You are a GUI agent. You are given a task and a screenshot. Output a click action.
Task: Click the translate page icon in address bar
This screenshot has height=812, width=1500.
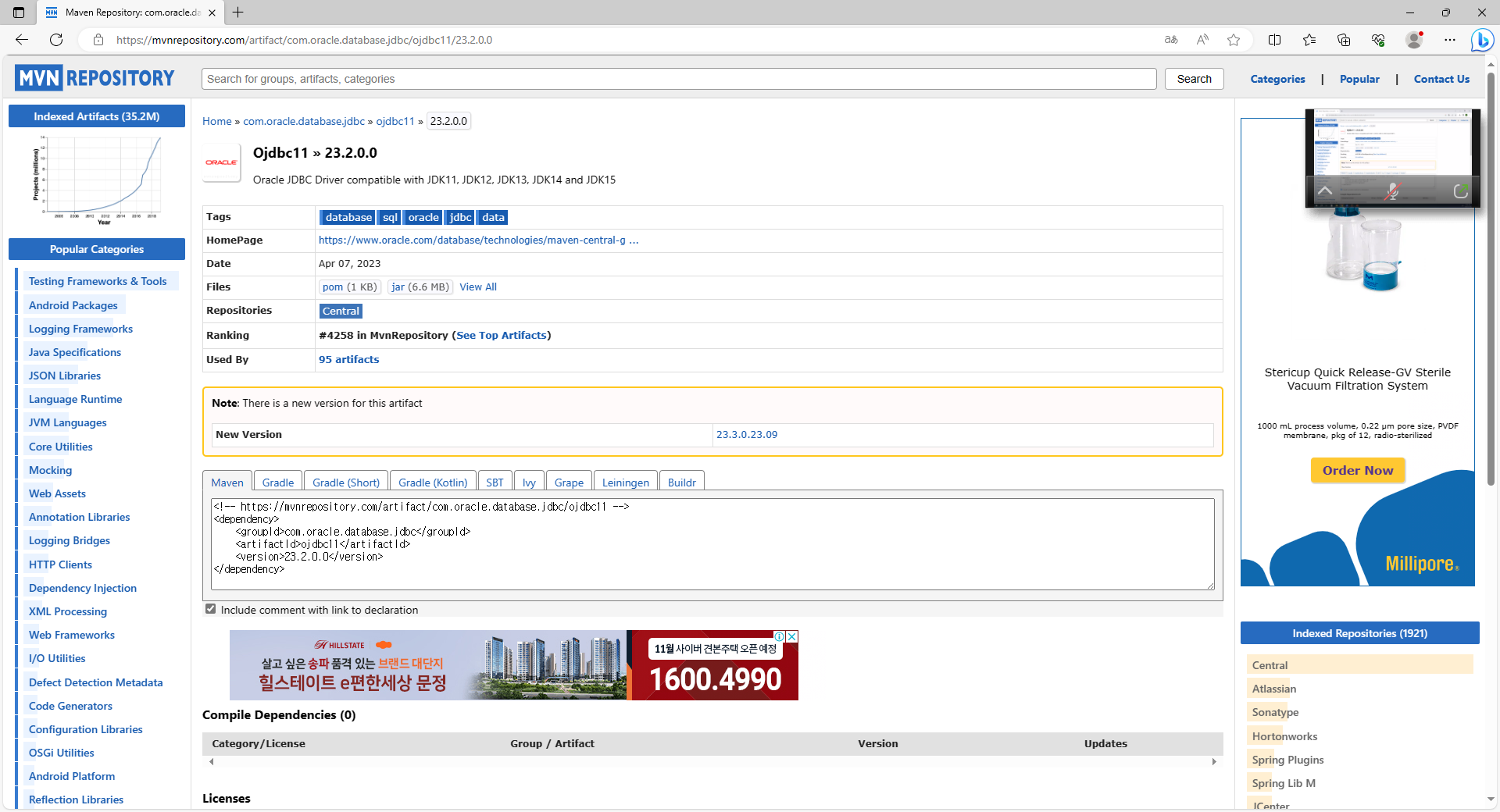[x=1171, y=40]
